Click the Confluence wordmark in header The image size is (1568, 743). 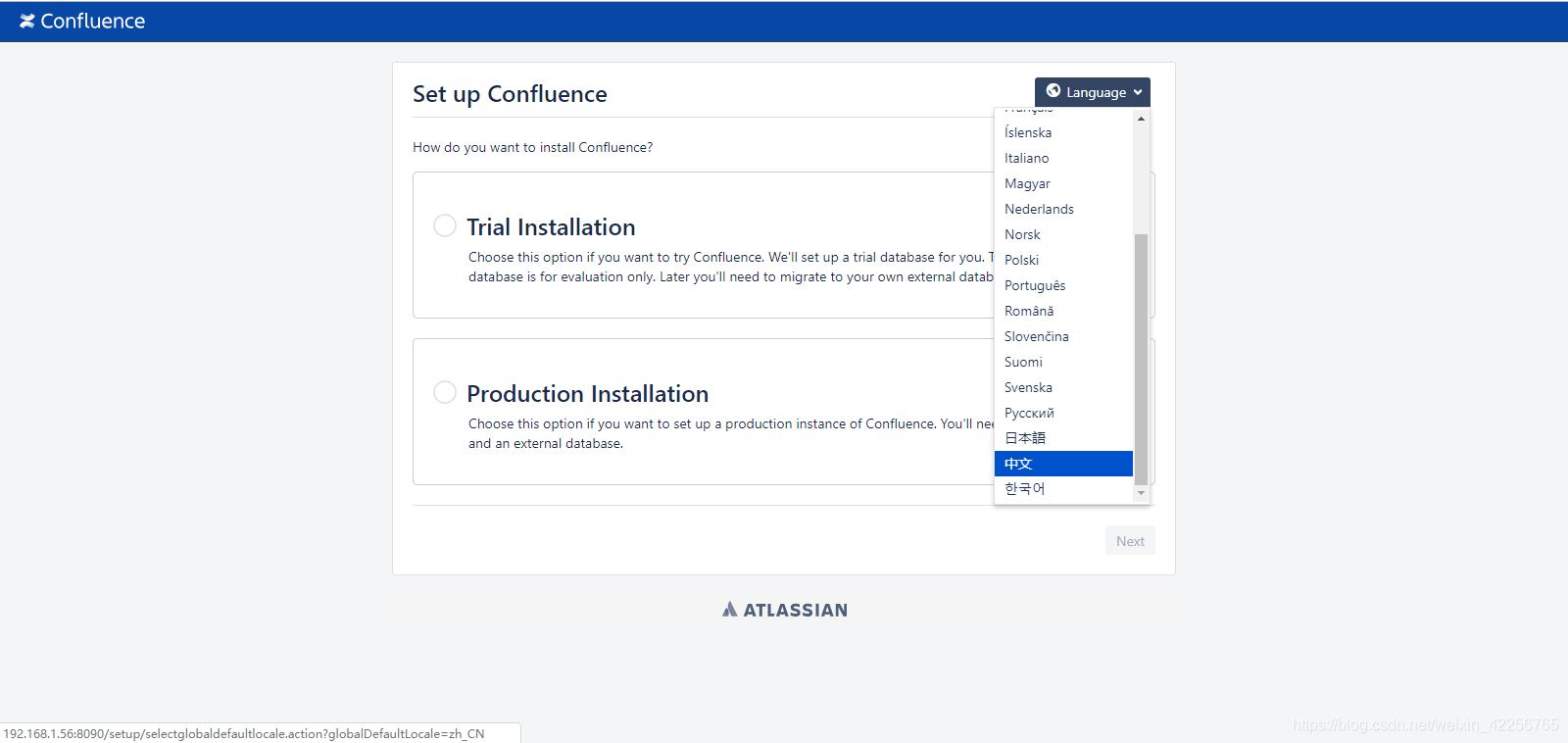coord(93,21)
